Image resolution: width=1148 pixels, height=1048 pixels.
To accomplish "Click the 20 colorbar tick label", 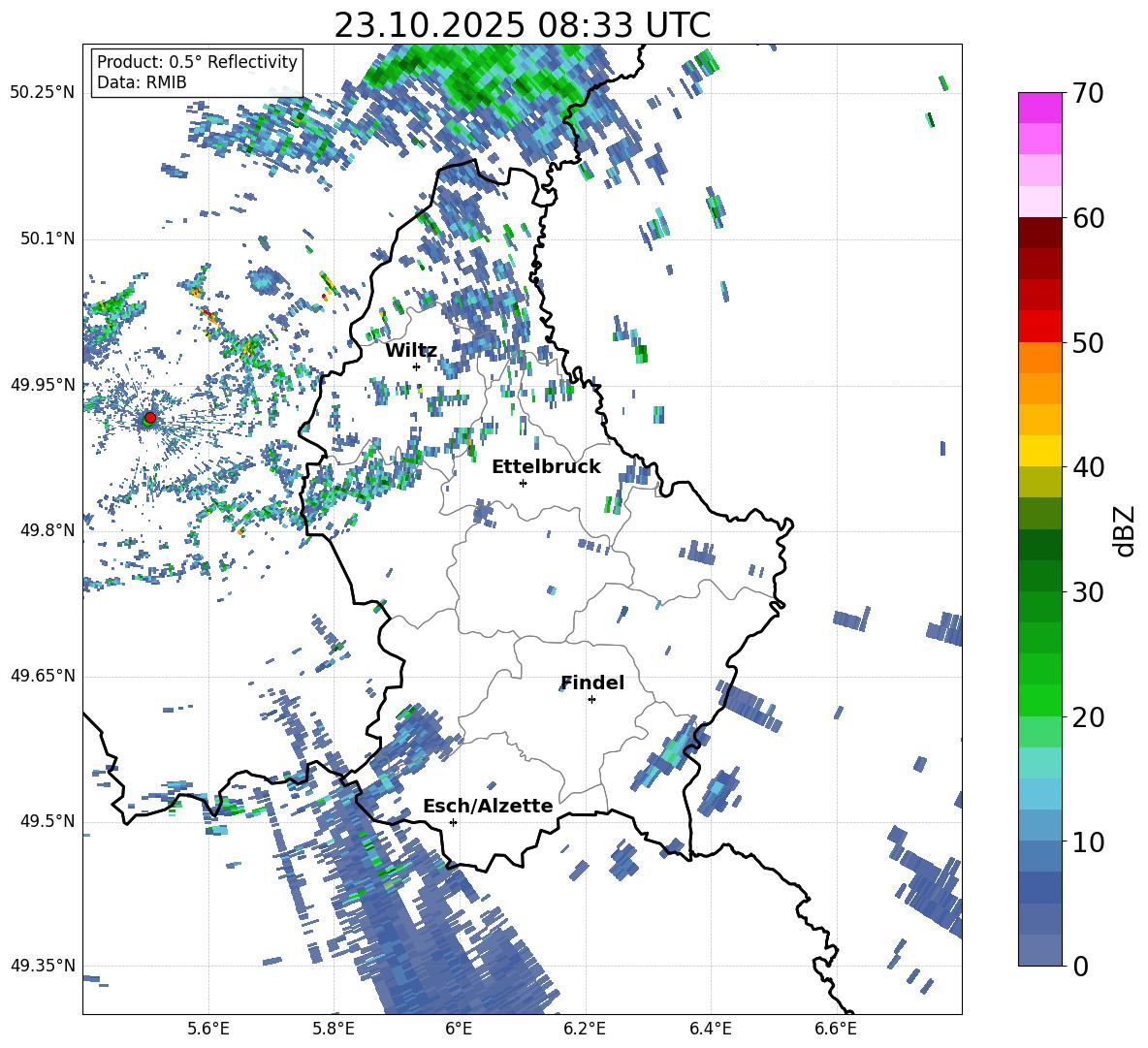I will point(1088,717).
